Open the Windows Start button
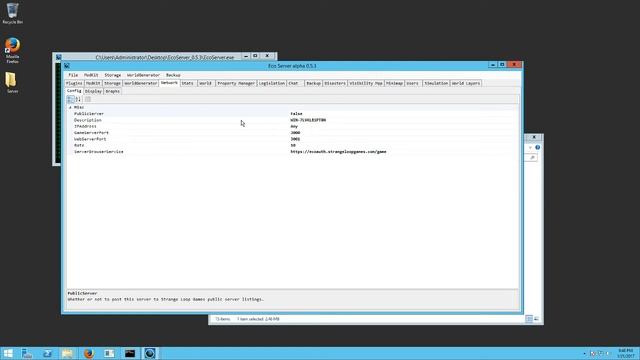The image size is (640, 360). click(8, 353)
